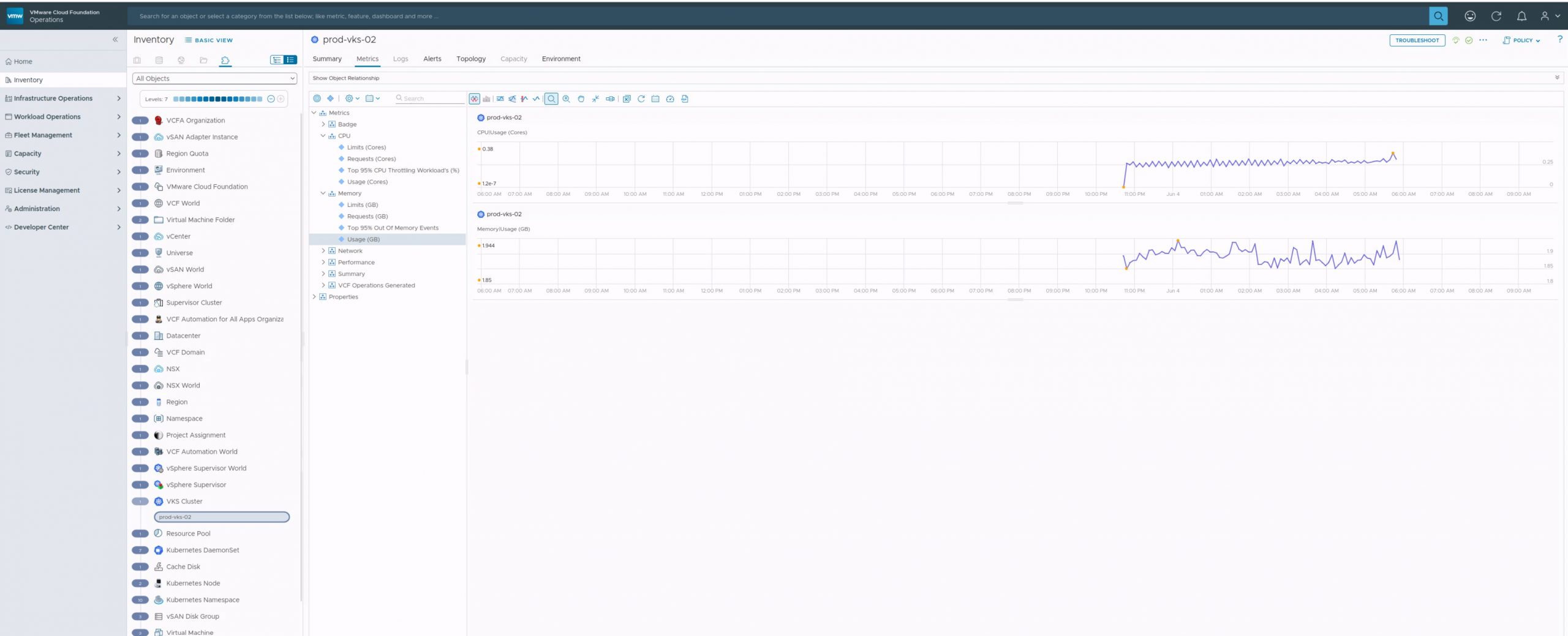Toggle the show anomalies icon
The image size is (1568, 636).
click(524, 99)
